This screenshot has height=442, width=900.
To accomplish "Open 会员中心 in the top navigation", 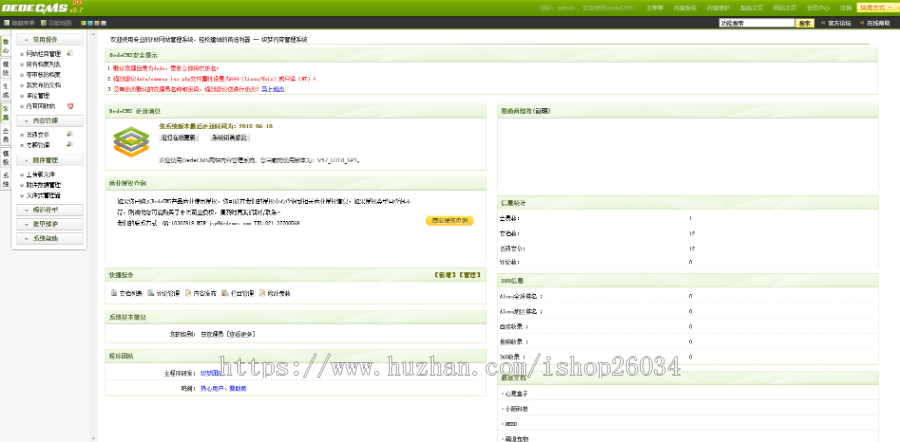I will click(818, 8).
